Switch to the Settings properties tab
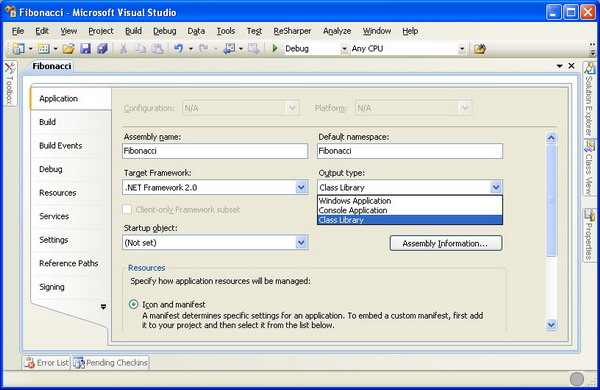Viewport: 600px width, 390px height. coord(71,240)
